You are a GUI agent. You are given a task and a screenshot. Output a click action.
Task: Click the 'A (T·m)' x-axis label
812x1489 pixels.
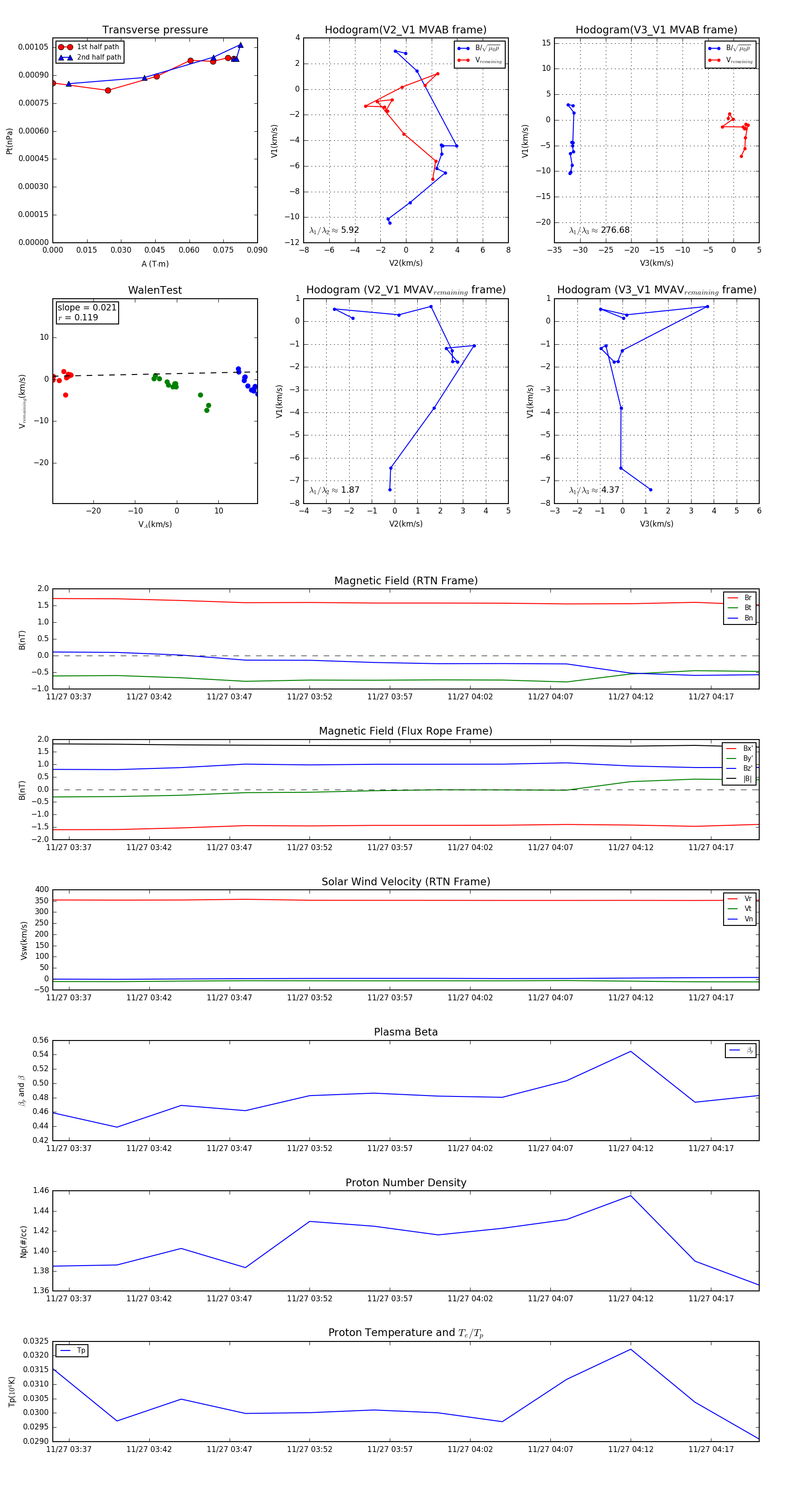click(x=155, y=264)
